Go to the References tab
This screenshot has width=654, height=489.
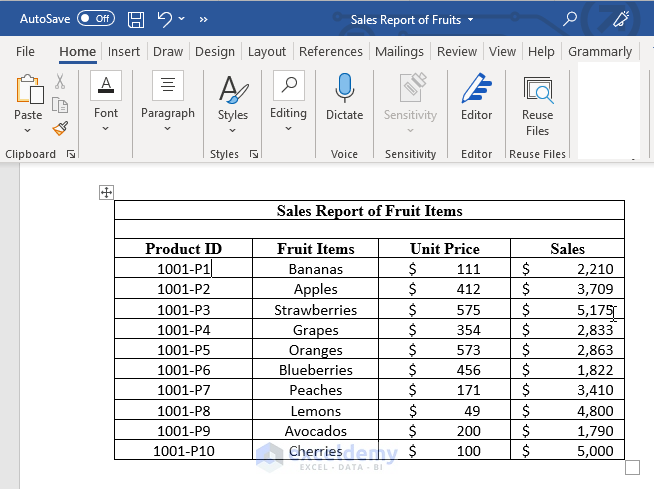(331, 51)
